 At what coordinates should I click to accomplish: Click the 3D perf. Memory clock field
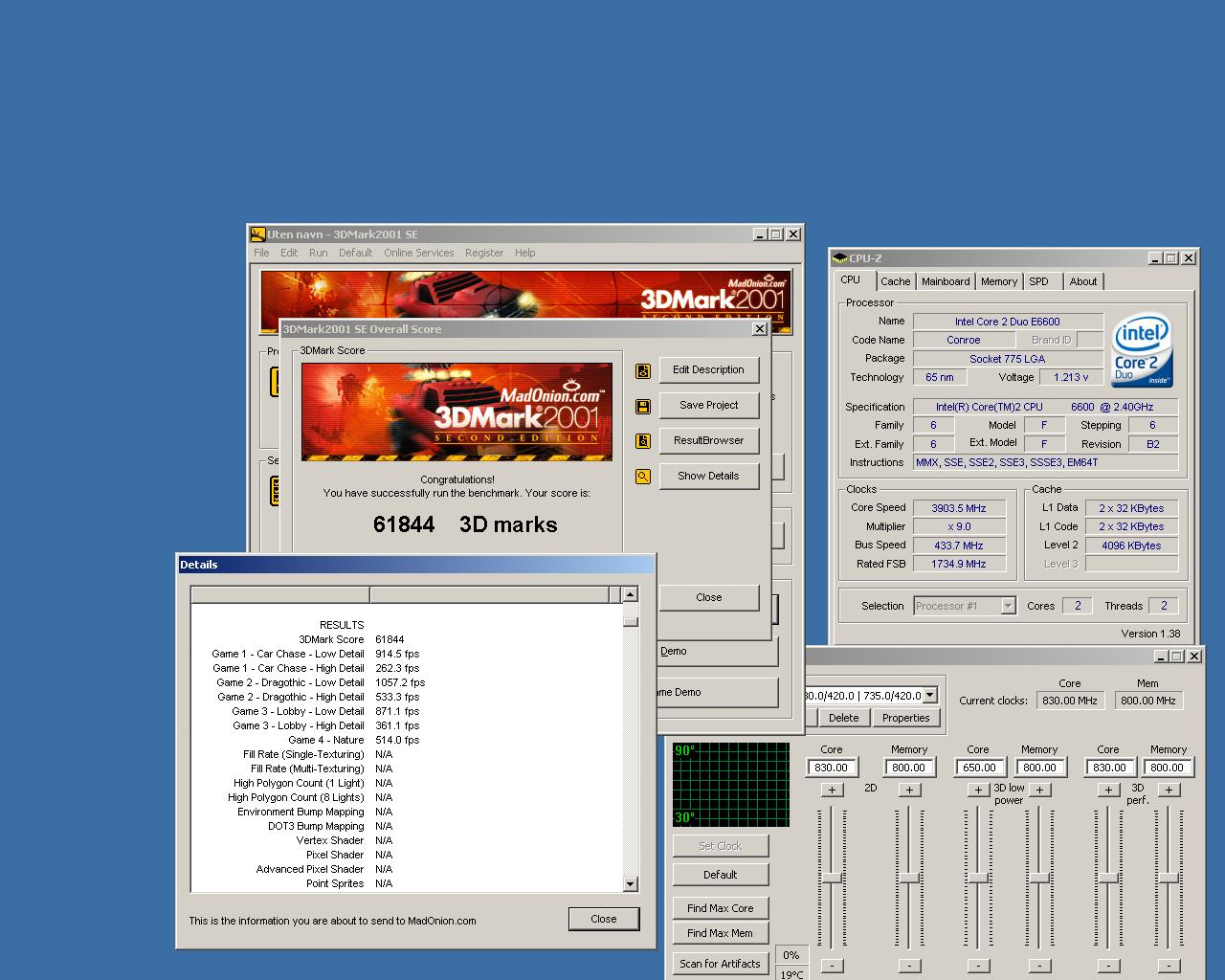(x=1167, y=768)
